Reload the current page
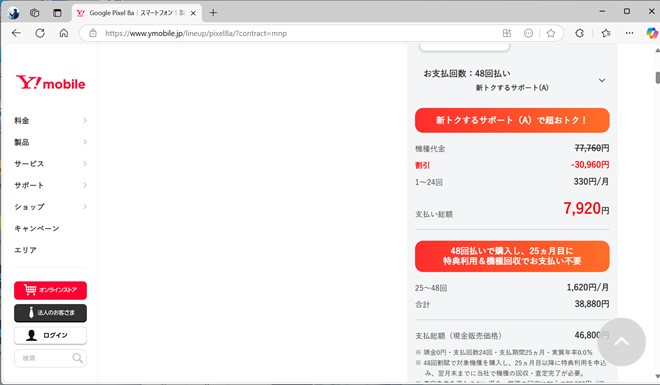This screenshot has height=385, width=660. pyautogui.click(x=40, y=33)
